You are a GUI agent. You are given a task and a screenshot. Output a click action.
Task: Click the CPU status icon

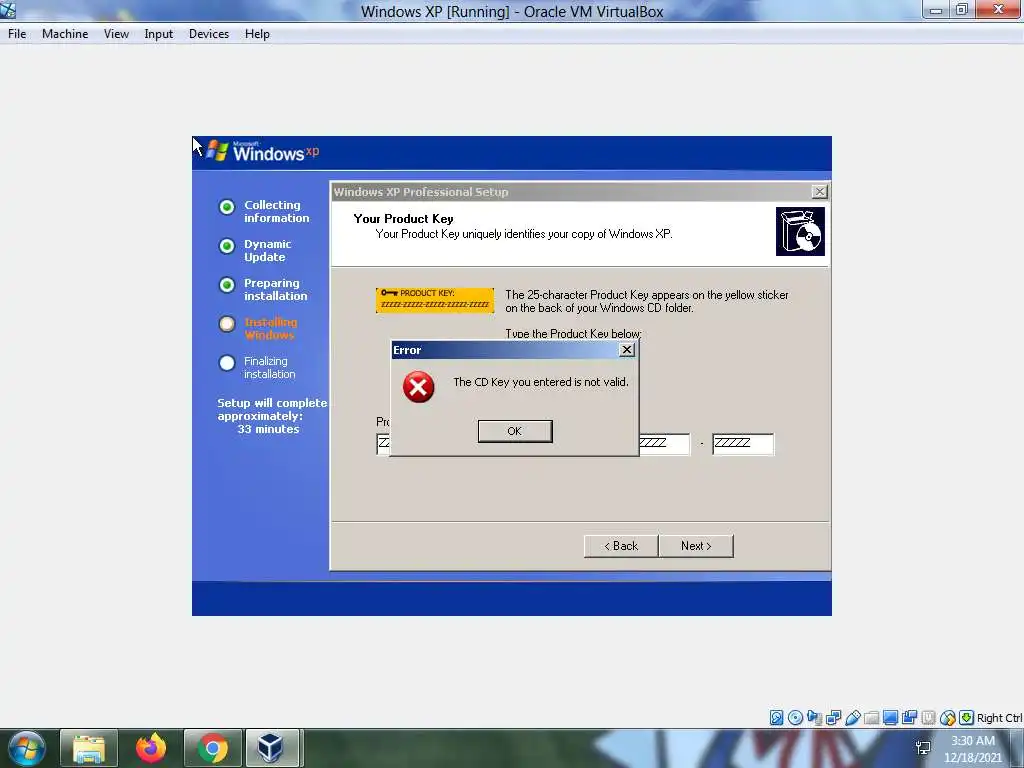pyautogui.click(x=928, y=718)
